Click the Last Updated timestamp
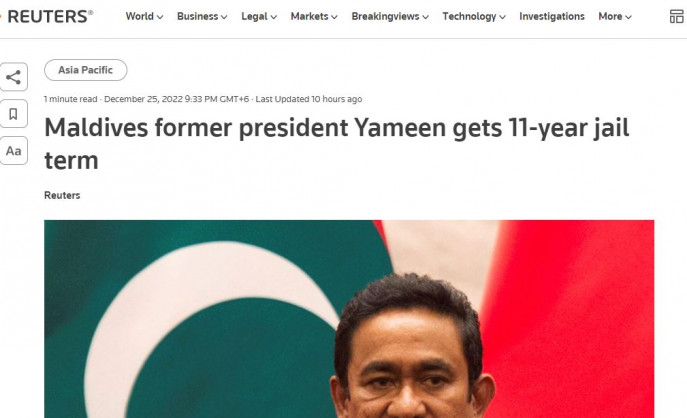The width and height of the screenshot is (687, 418). pos(309,99)
